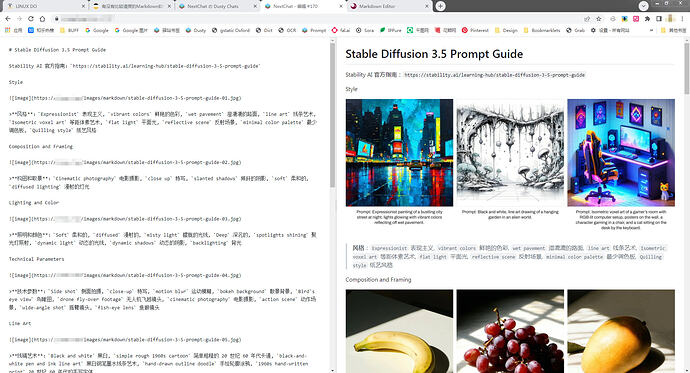
Task: Open the settings gear bookmark
Action: tap(610, 30)
